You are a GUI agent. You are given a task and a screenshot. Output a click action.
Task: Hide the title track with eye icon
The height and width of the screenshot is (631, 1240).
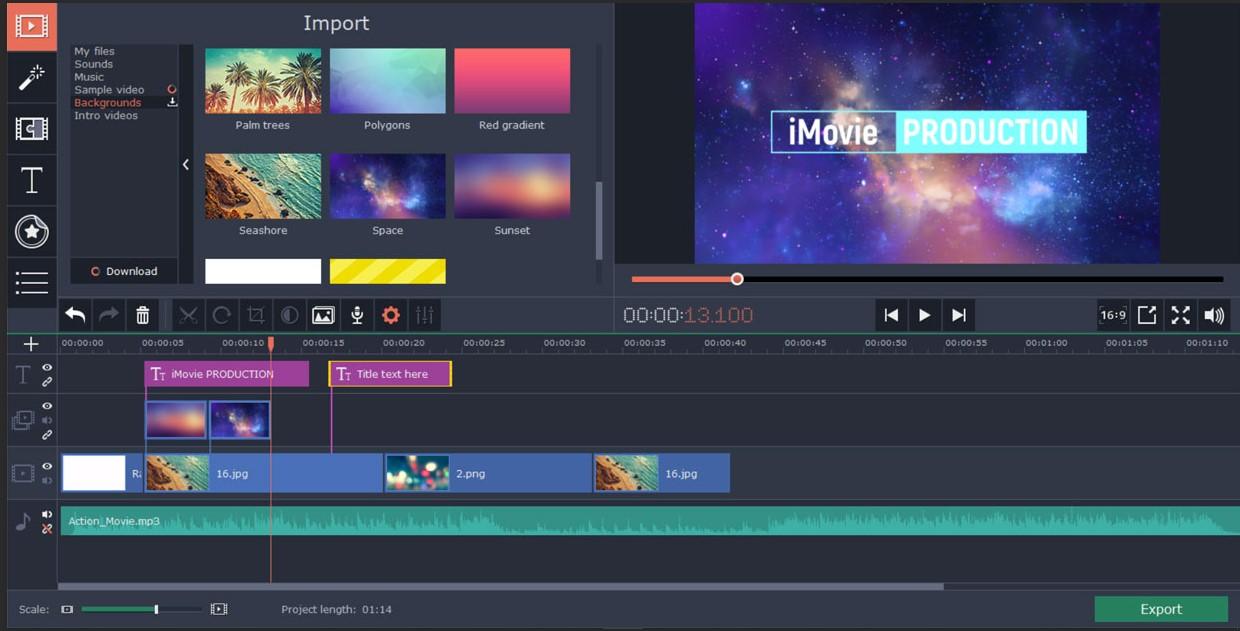tap(47, 368)
